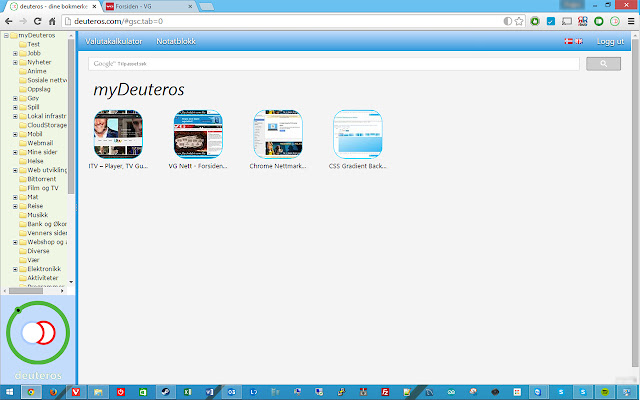Click the cast screen extension icon
Viewport: 640px width, 400px height.
pyautogui.click(x=567, y=21)
